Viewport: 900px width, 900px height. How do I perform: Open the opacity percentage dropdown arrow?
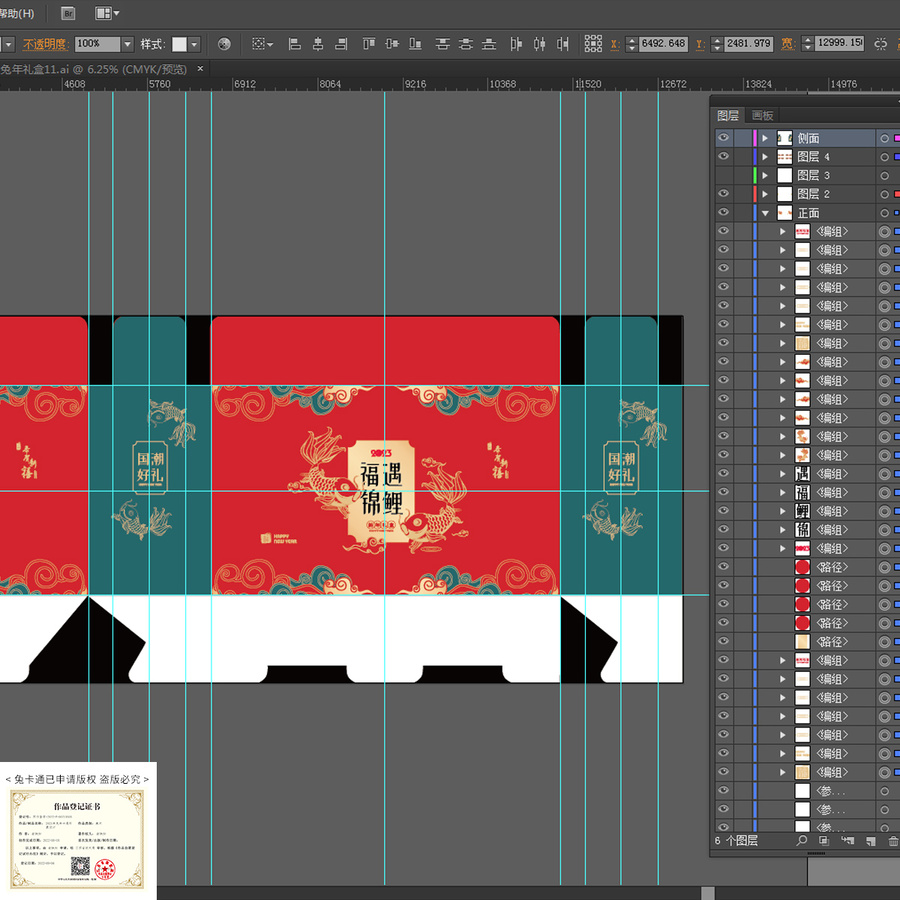[x=127, y=44]
